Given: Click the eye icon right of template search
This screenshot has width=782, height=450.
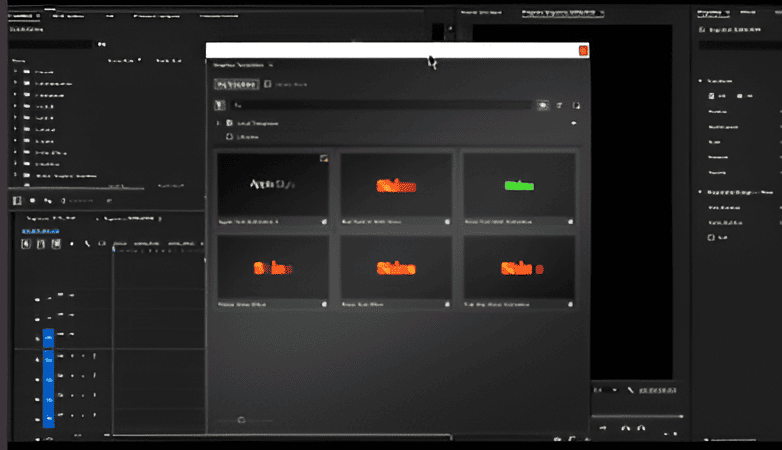Looking at the screenshot, I should coord(543,104).
